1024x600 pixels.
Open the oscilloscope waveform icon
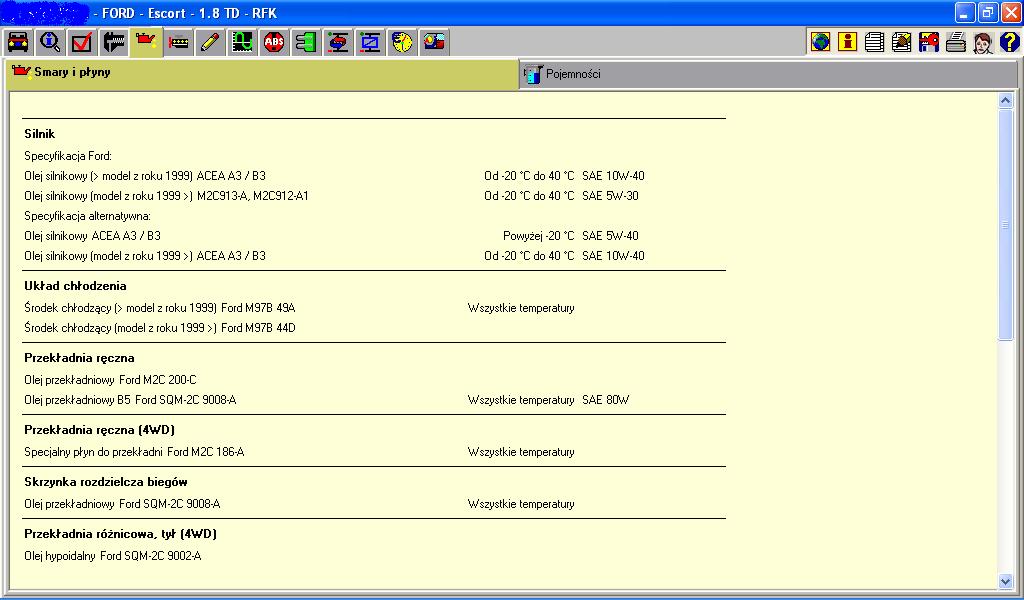click(x=241, y=42)
